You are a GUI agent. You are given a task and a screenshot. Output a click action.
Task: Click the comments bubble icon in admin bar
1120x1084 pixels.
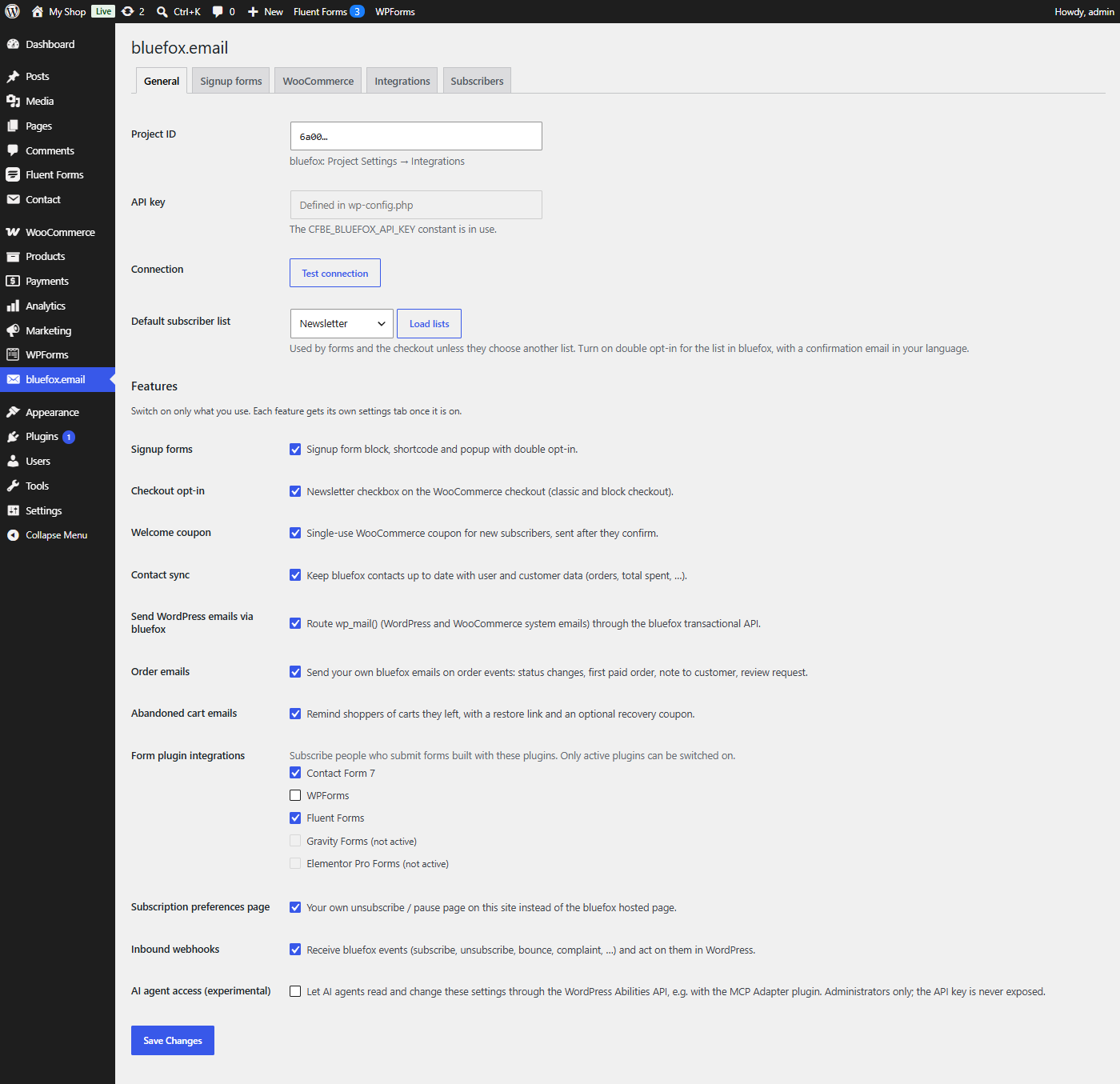point(218,12)
